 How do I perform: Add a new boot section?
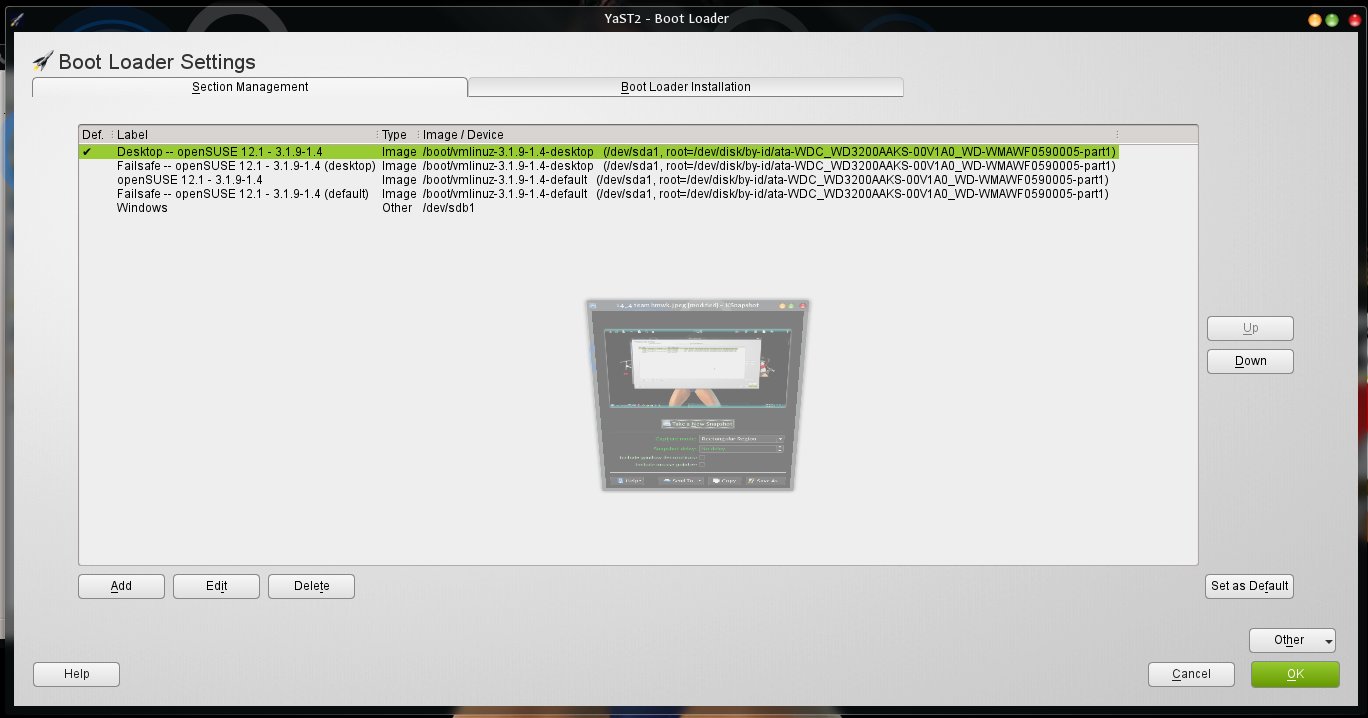[121, 586]
